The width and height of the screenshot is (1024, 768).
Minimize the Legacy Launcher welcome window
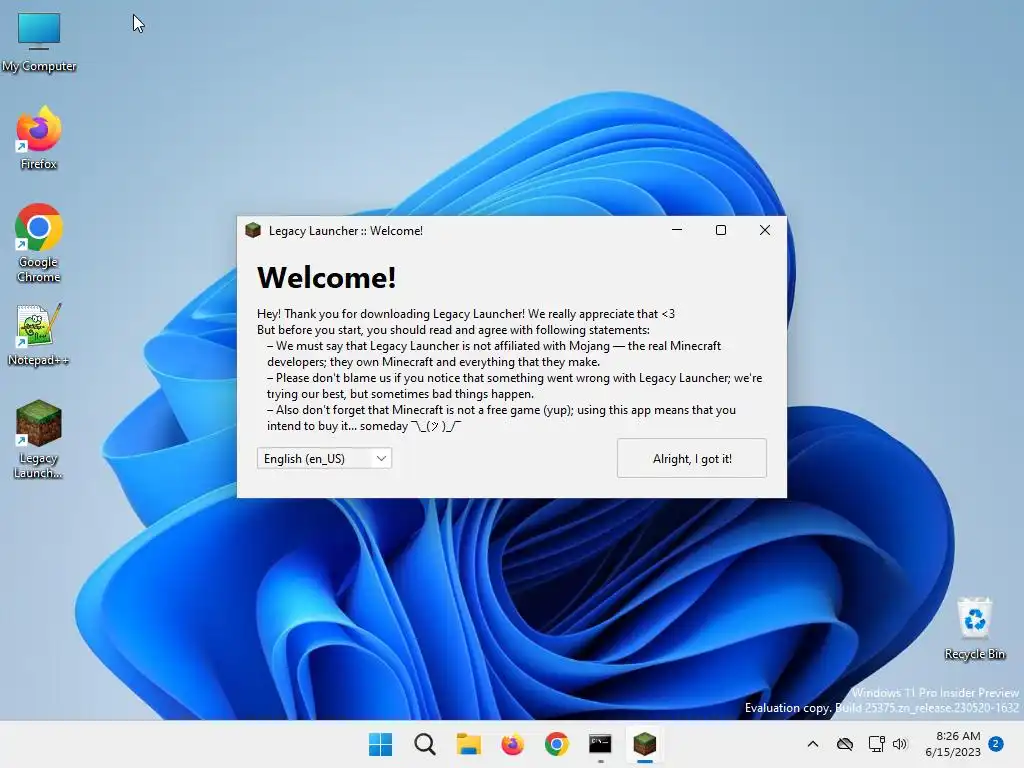[x=677, y=230]
